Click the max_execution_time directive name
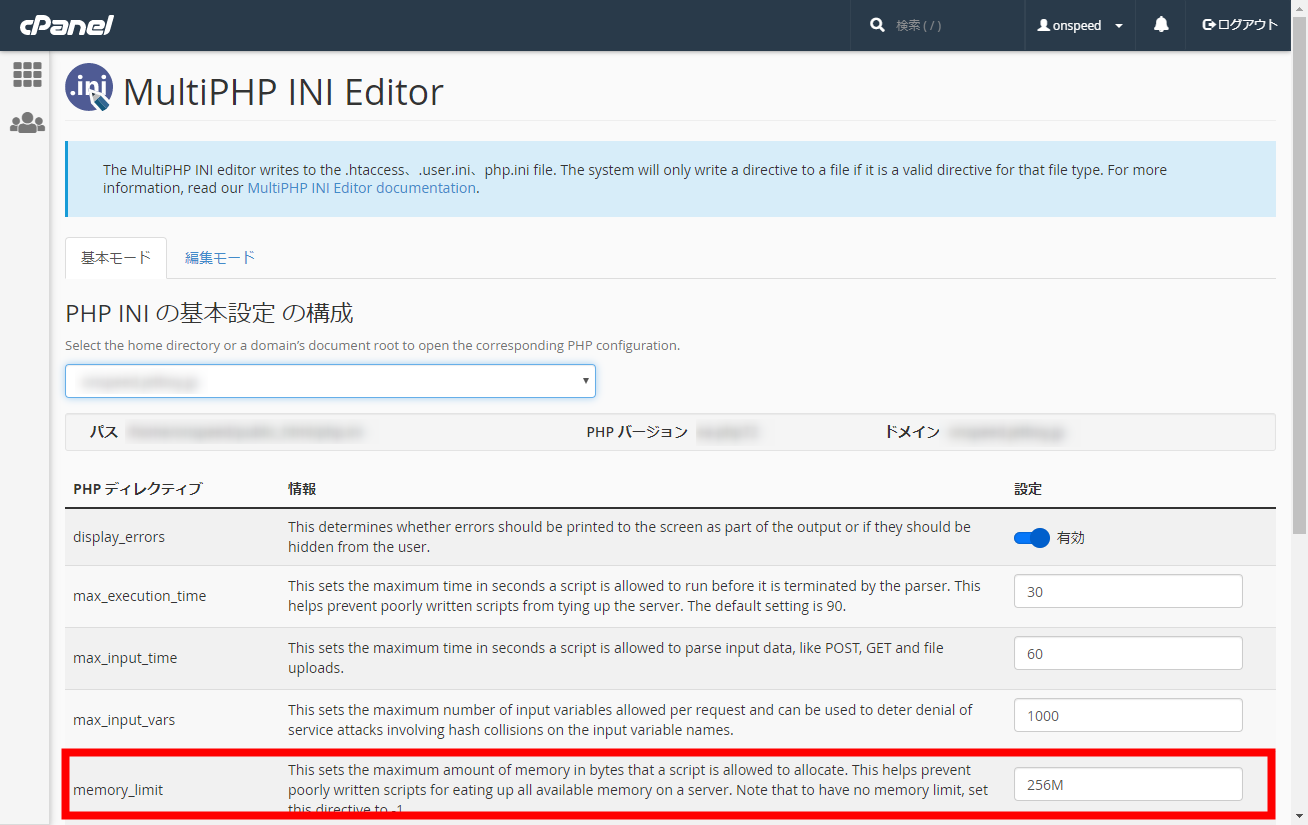1308x825 pixels. (140, 596)
